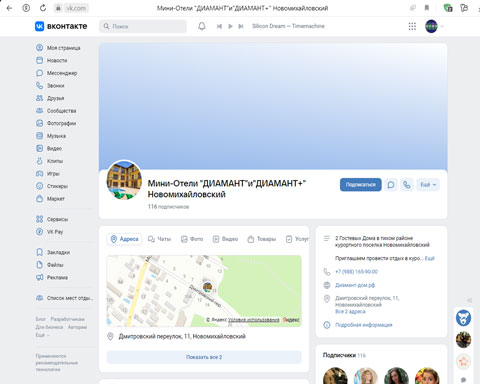Open Клипы section
This screenshot has width=480, height=384.
pos(50,161)
